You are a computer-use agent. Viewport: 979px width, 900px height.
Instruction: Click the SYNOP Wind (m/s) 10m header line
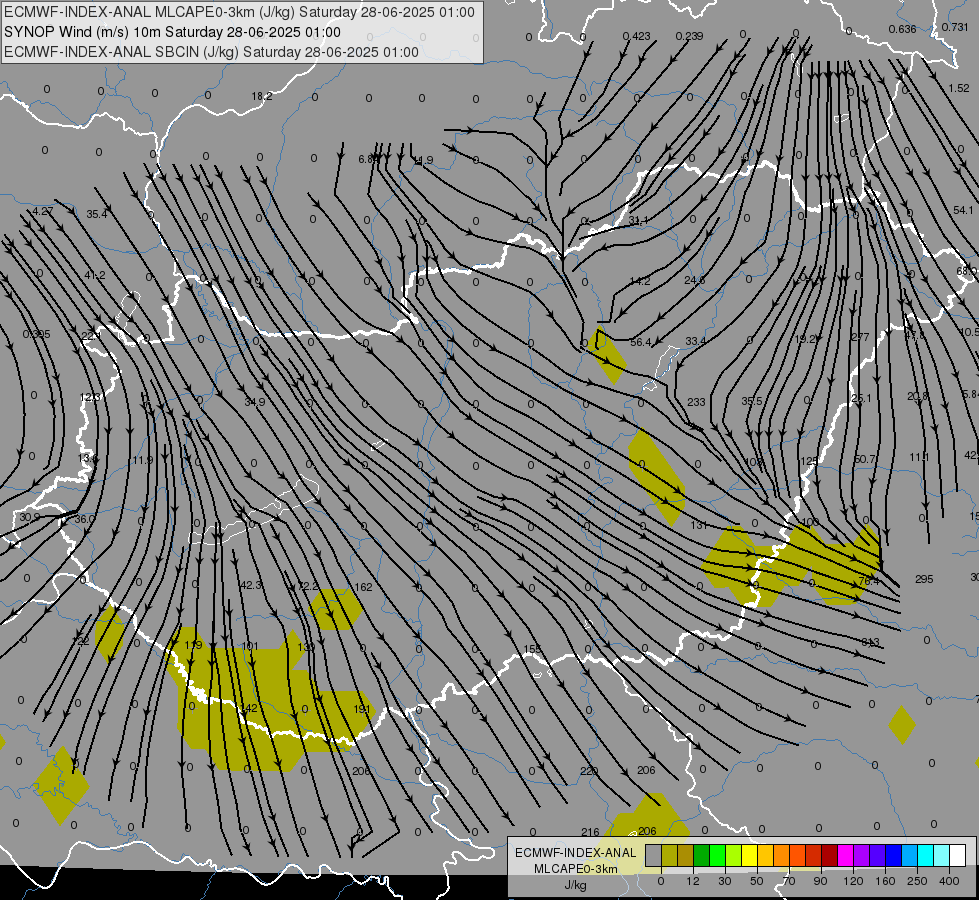point(172,32)
